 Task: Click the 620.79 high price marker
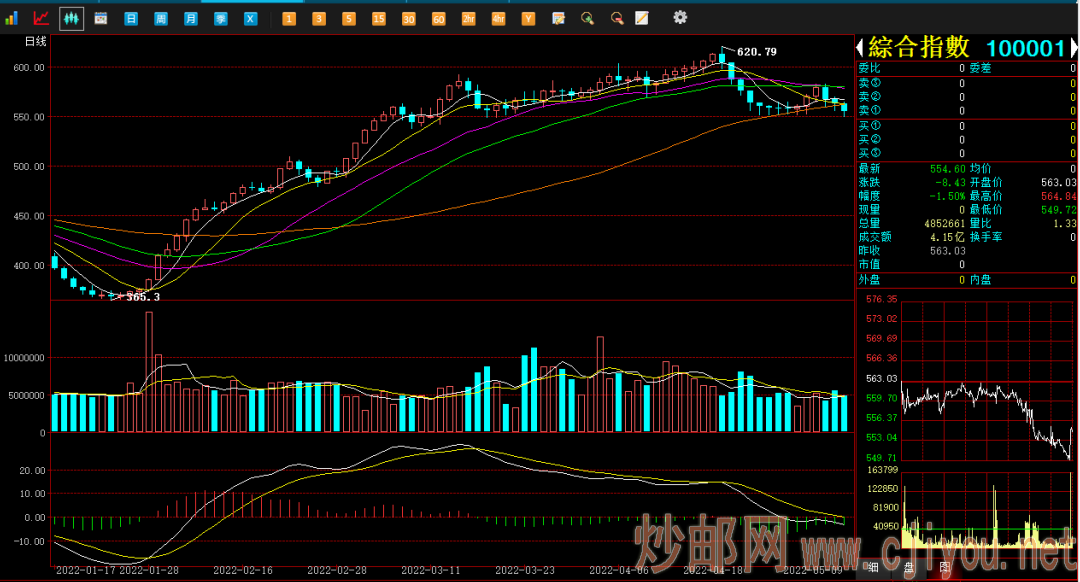point(755,51)
